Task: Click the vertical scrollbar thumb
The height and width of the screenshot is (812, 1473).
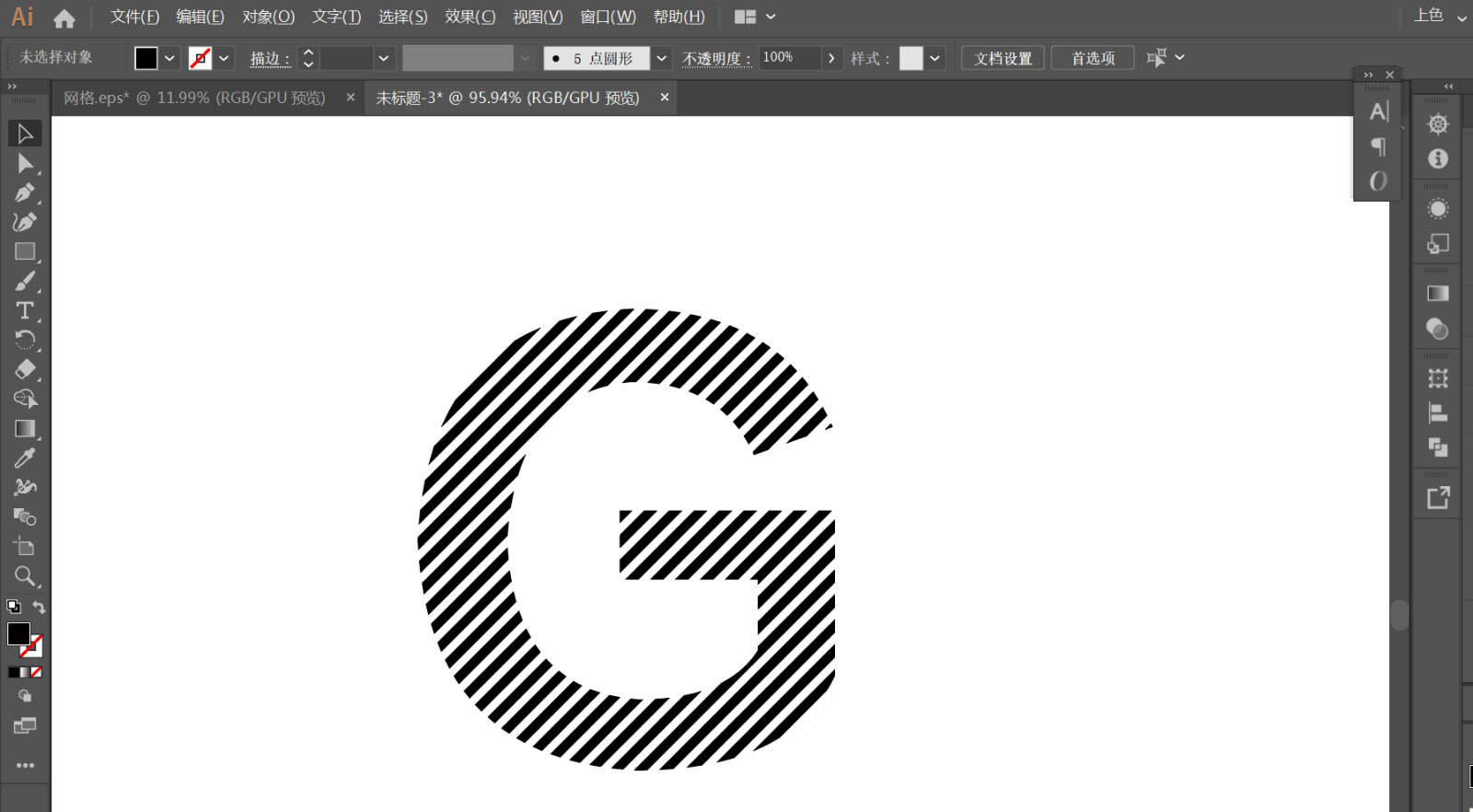Action: (x=1399, y=615)
